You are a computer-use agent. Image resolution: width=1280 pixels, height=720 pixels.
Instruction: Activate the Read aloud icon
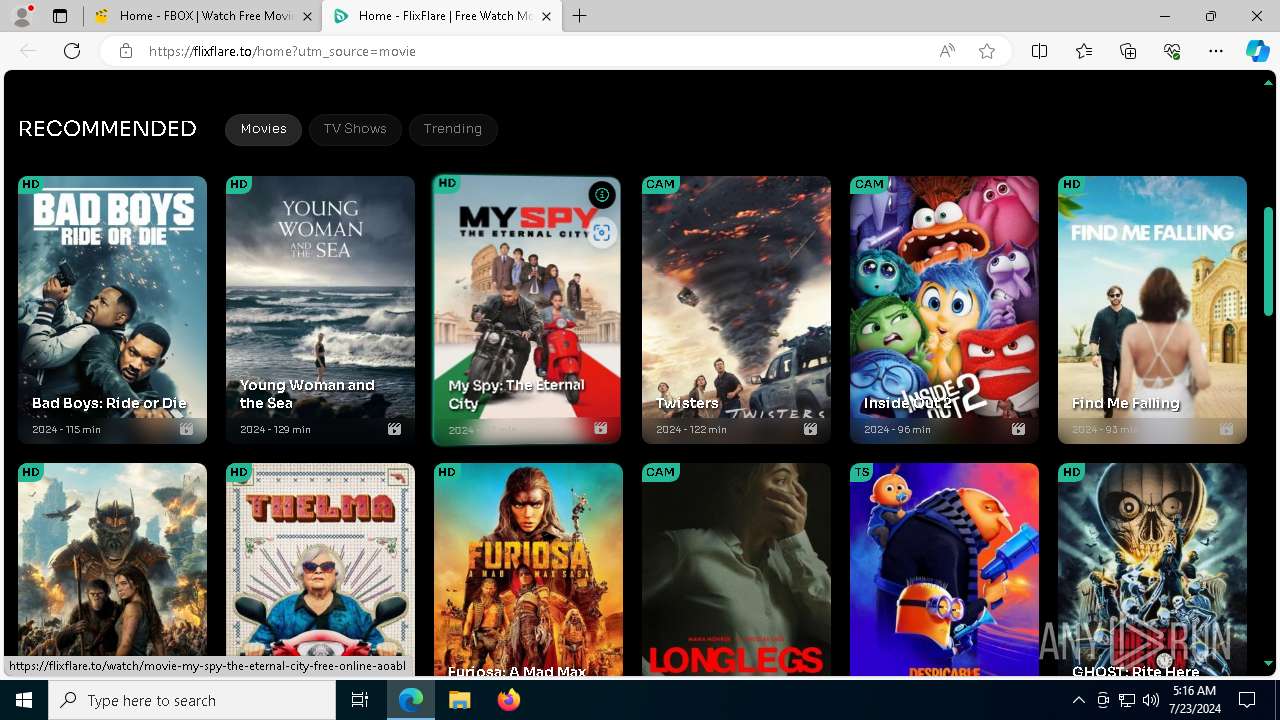point(946,51)
